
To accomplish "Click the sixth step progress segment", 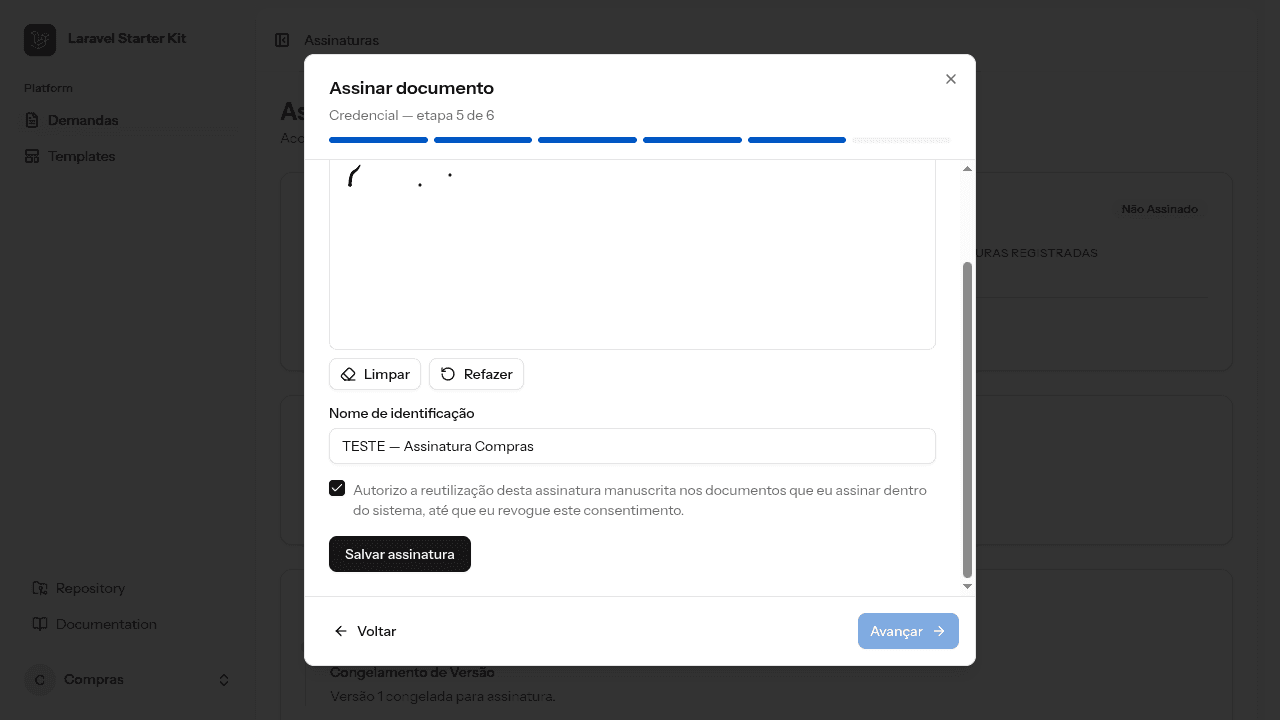I will (902, 140).
